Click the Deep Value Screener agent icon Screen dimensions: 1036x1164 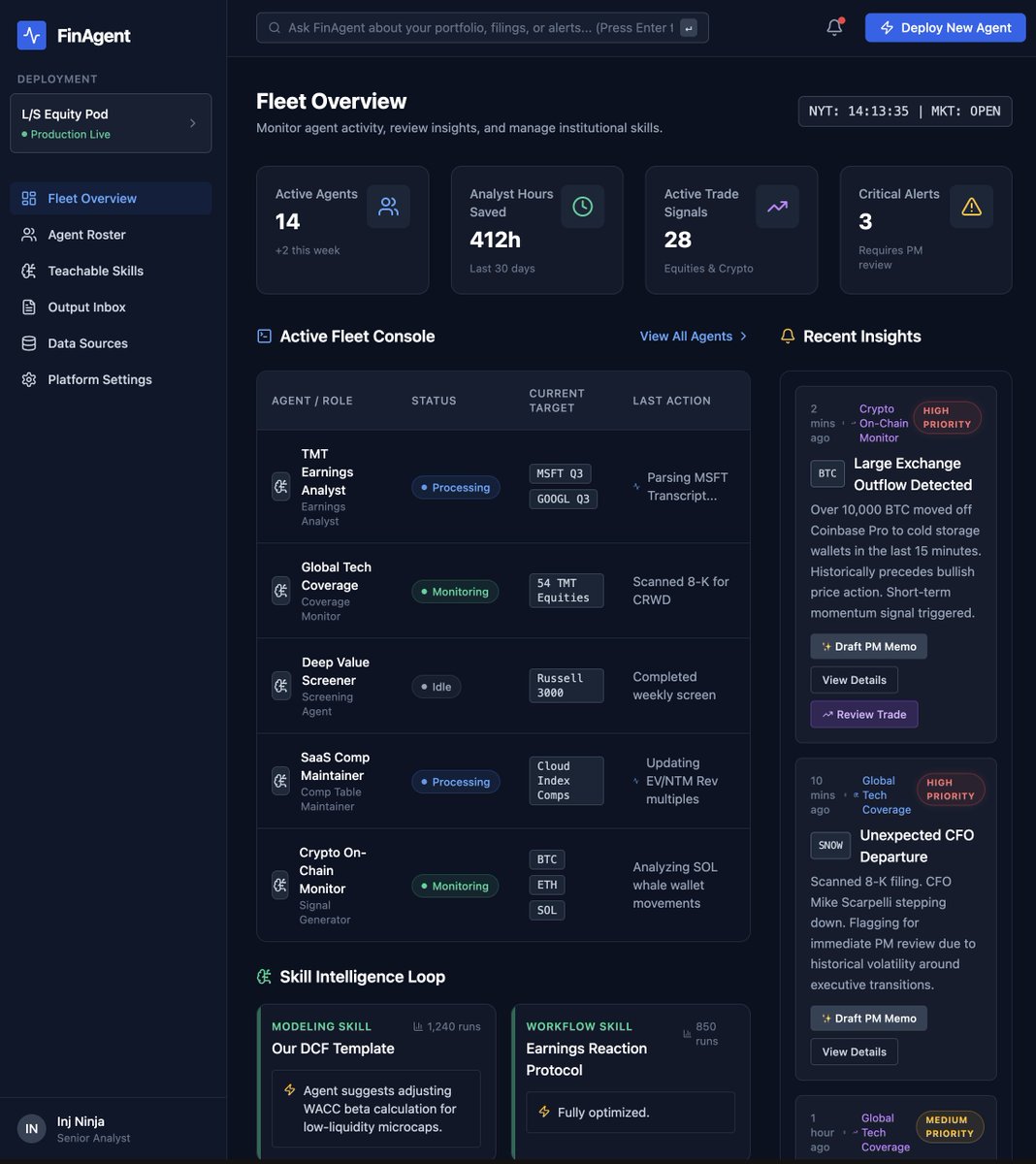tap(280, 686)
